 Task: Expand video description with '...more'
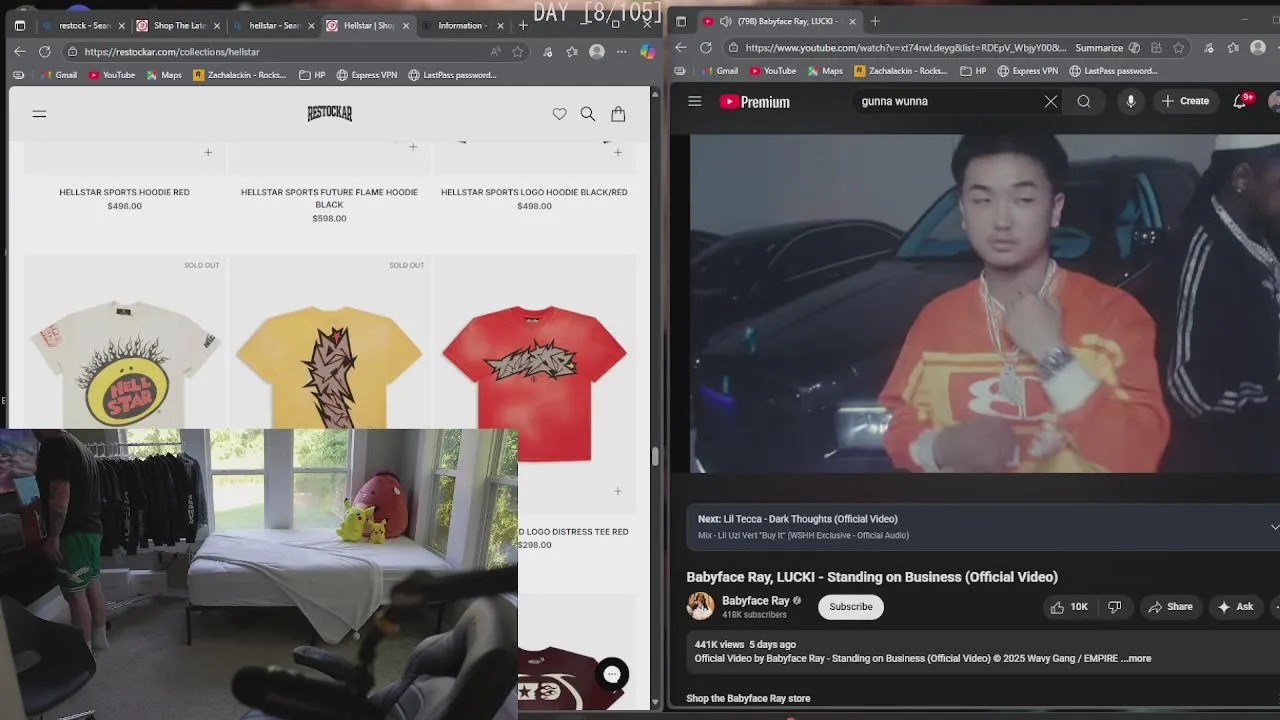(x=1136, y=659)
